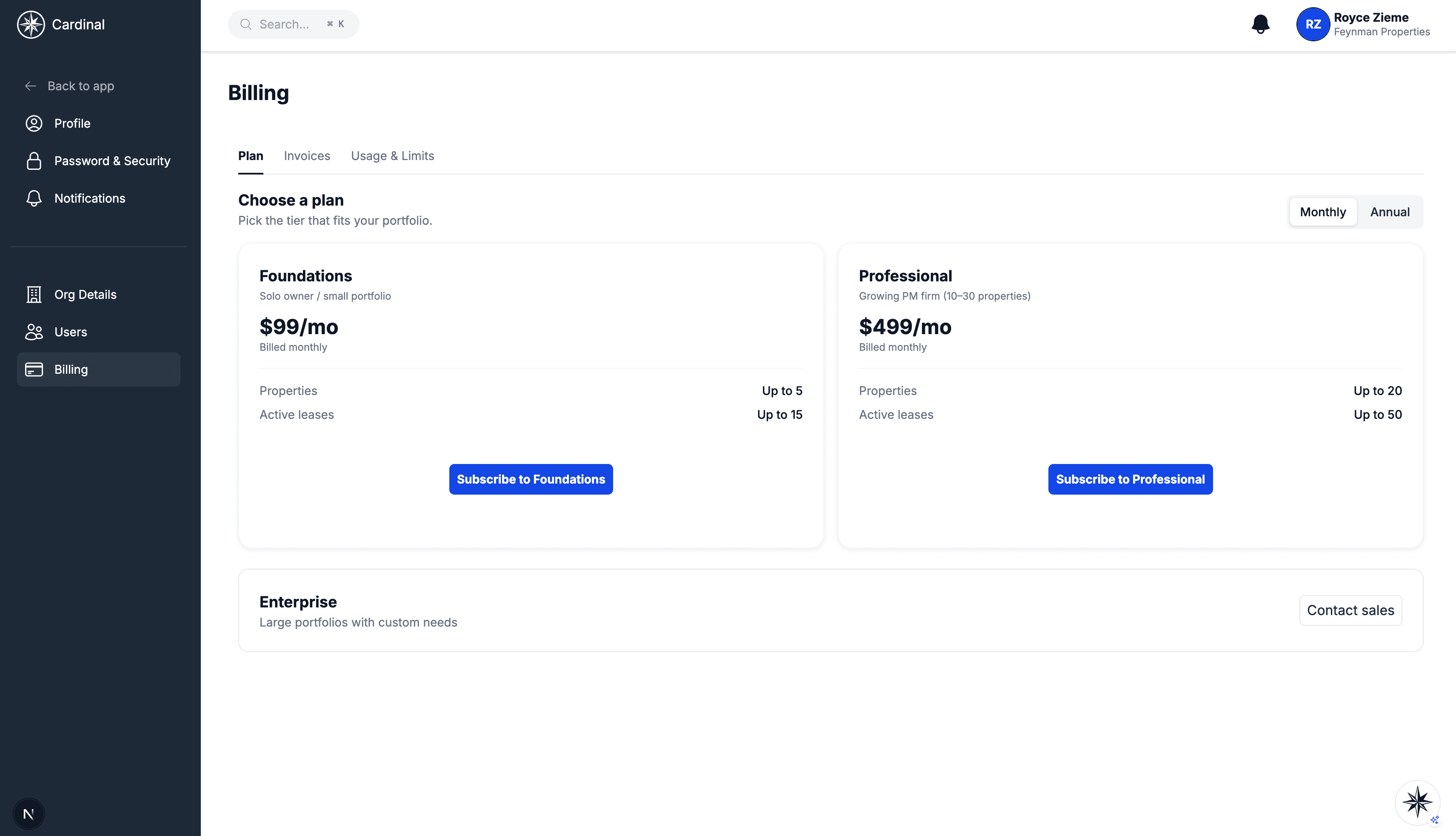
Task: Contact sales for Enterprise plan
Action: point(1350,610)
